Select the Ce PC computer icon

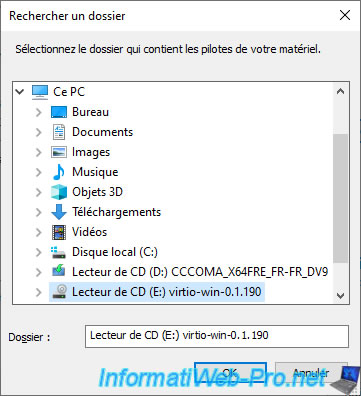[40, 92]
